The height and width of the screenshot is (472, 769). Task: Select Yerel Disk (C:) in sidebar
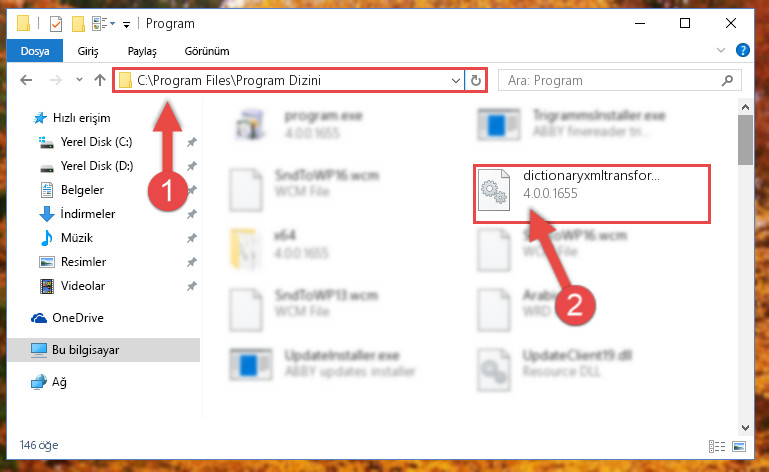click(96, 142)
